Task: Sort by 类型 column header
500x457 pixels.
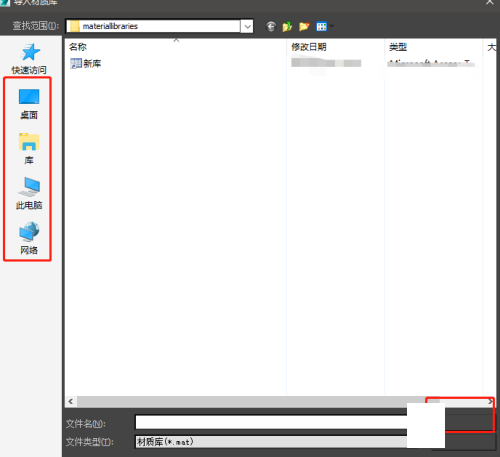Action: [433, 47]
